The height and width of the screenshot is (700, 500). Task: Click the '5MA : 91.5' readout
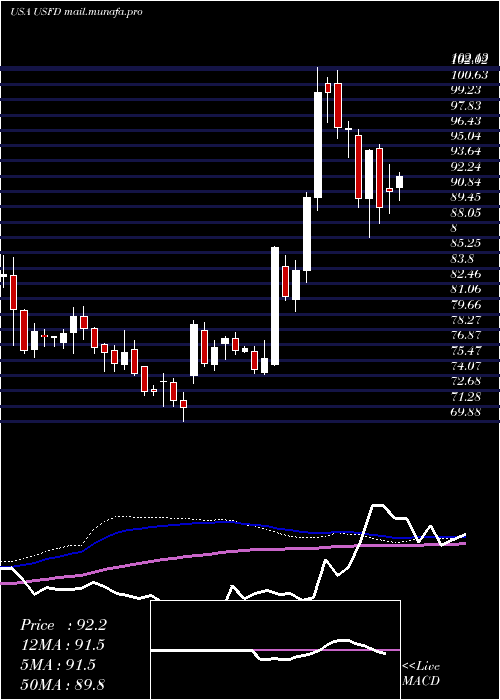coord(58,665)
